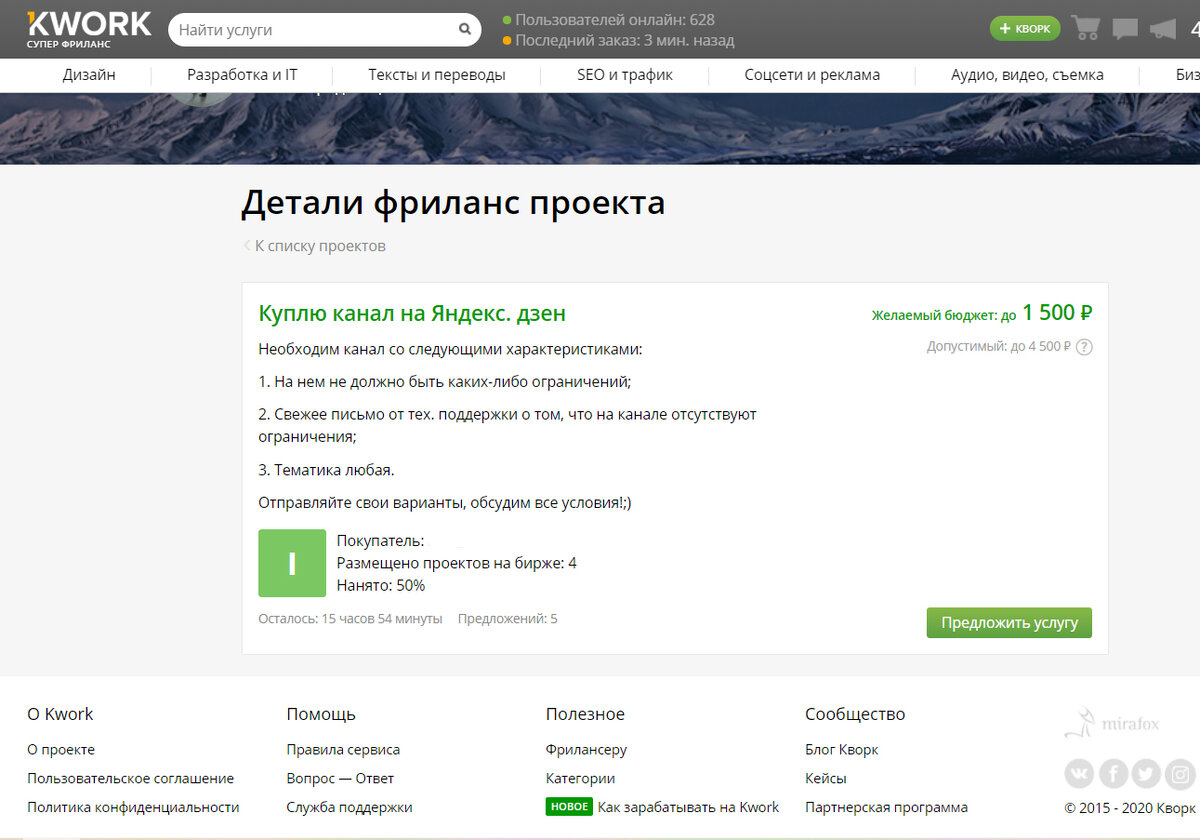Open Вопрос — Ответ link
This screenshot has height=840, width=1200.
[340, 778]
